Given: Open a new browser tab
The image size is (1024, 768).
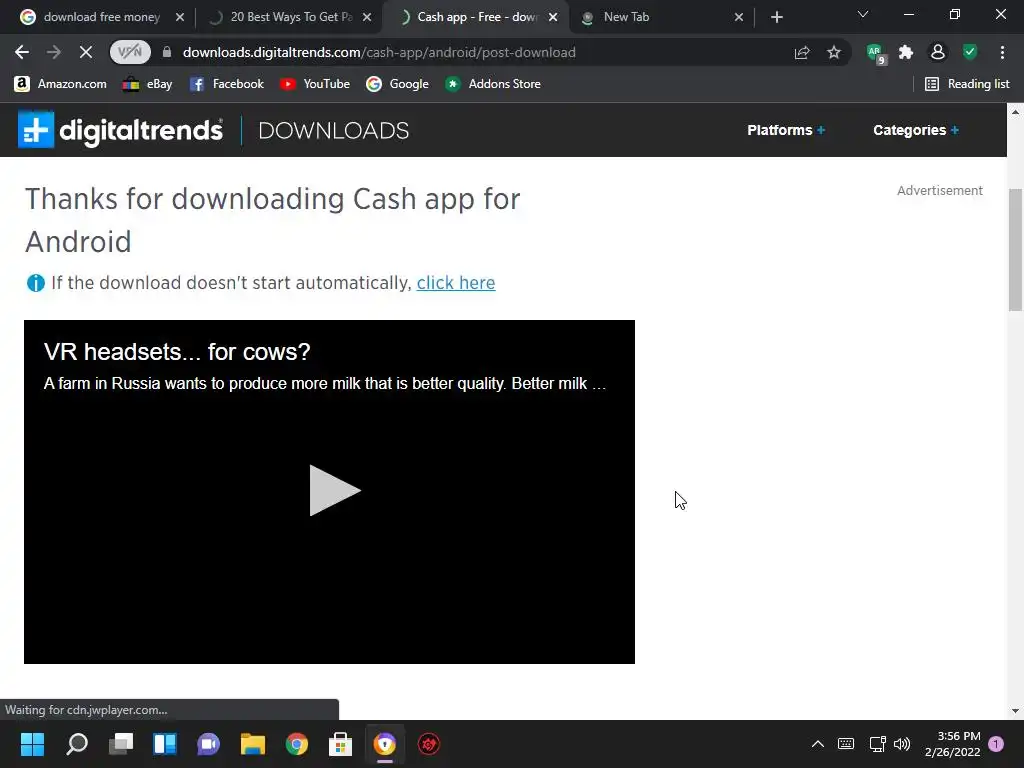Looking at the screenshot, I should [x=776, y=17].
